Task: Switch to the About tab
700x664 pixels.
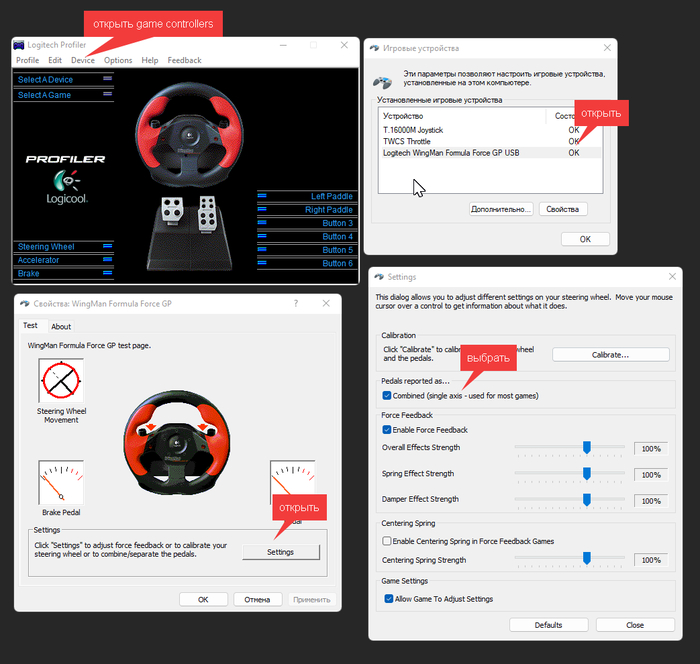Action: (x=61, y=327)
